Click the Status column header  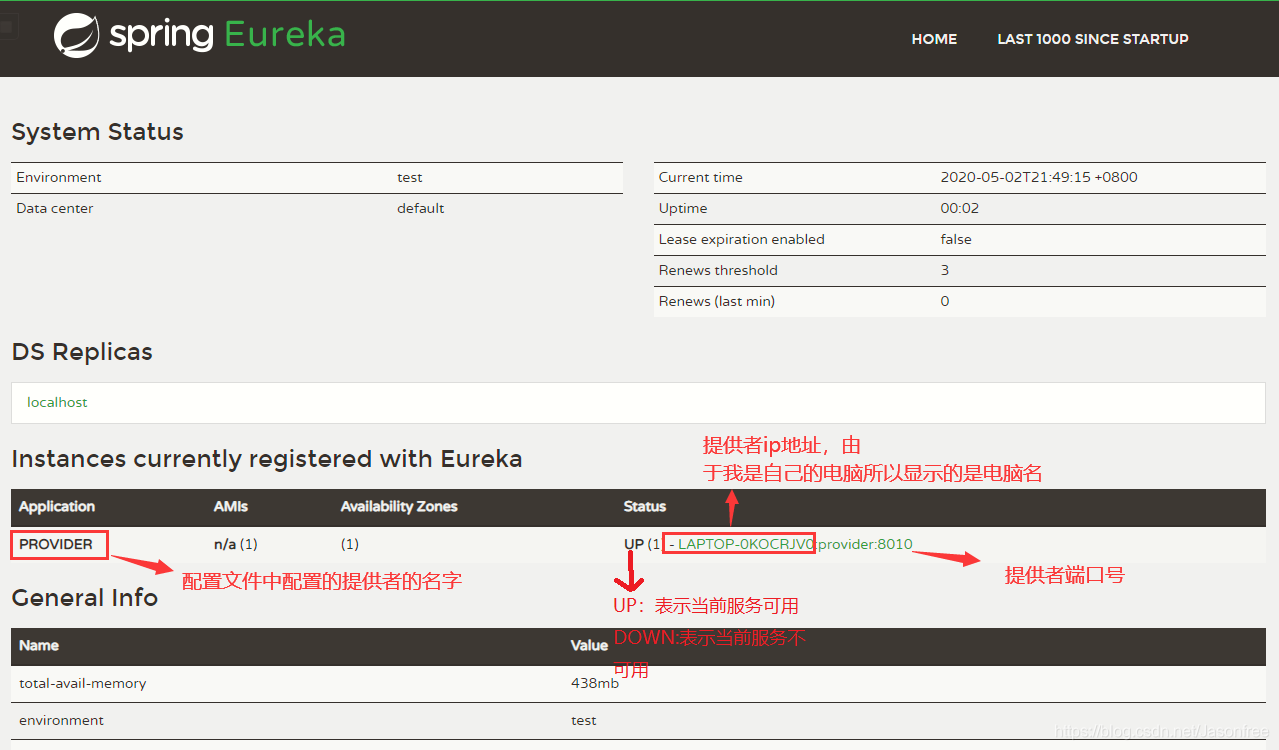[x=645, y=506]
